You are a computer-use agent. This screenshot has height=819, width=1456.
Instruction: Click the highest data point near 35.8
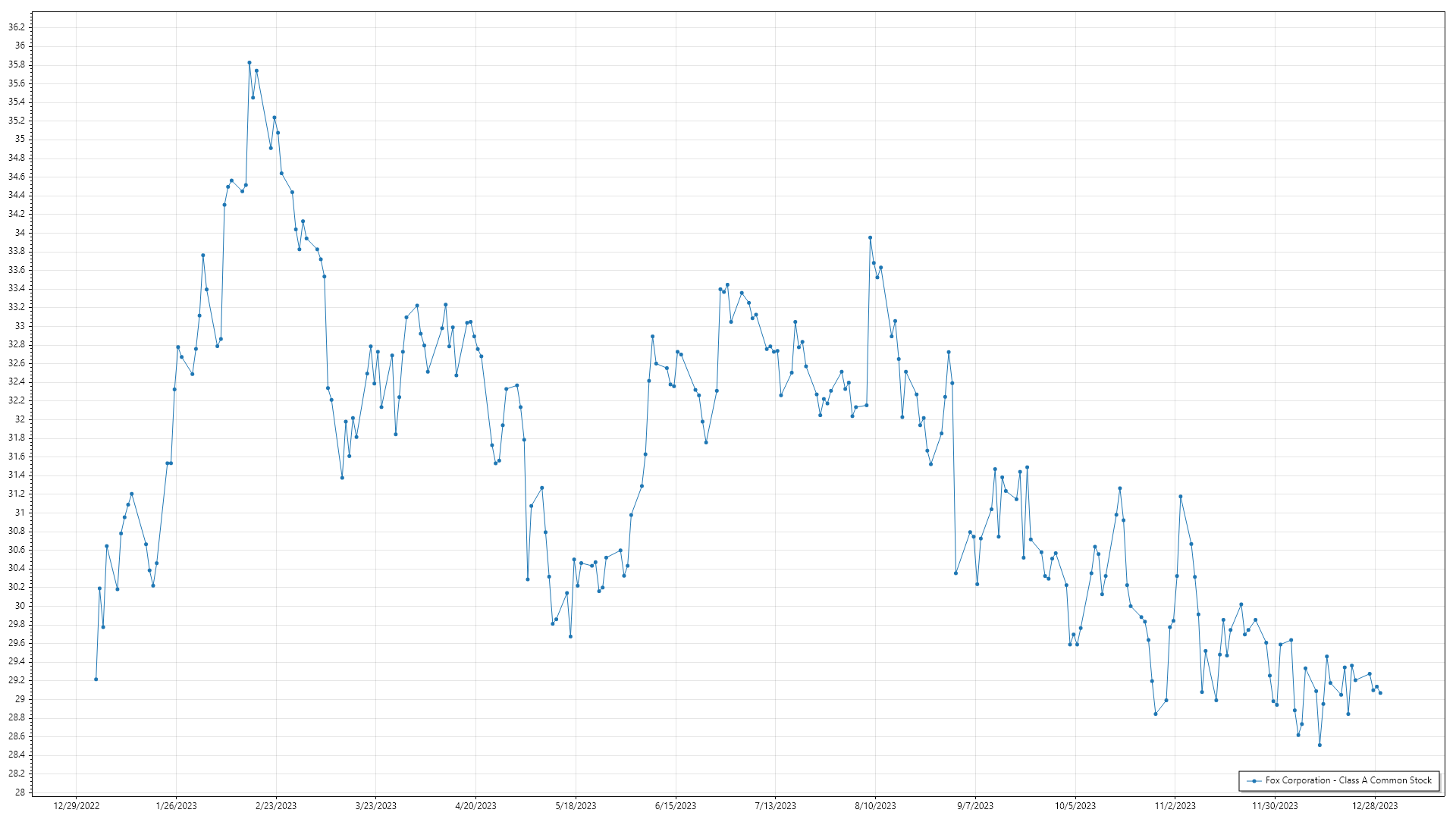point(249,63)
